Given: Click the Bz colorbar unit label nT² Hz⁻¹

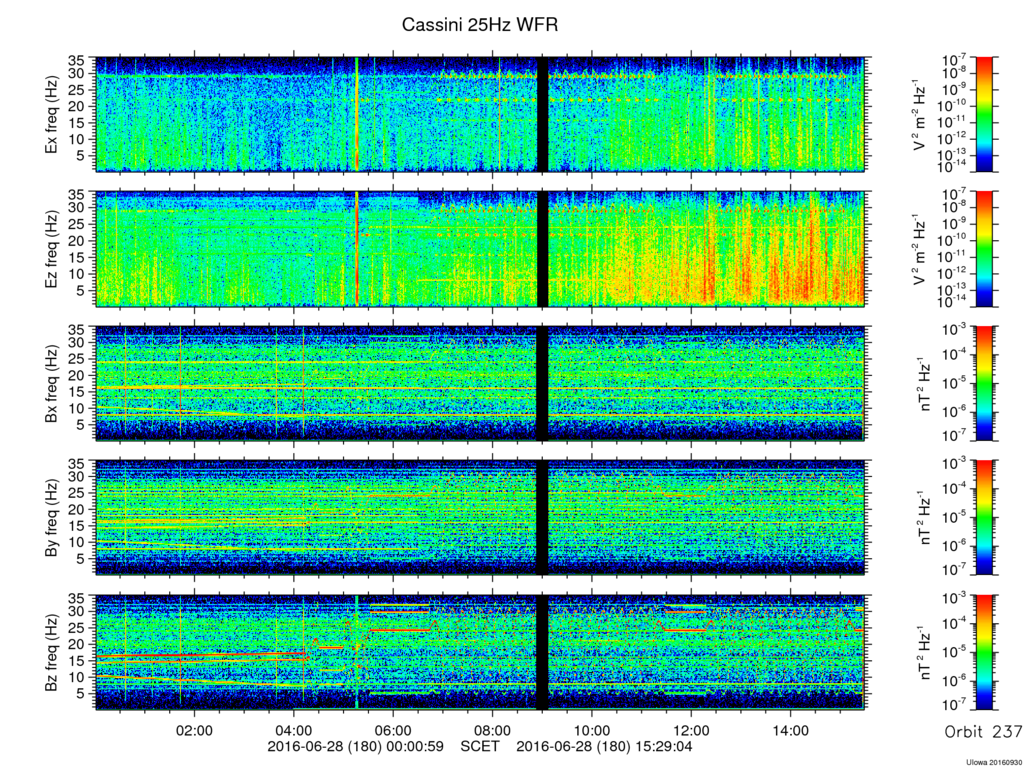Looking at the screenshot, I should click(925, 652).
